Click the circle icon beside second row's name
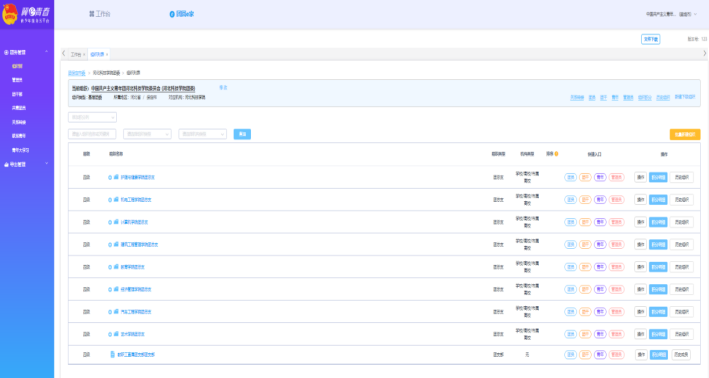The height and width of the screenshot is (378, 709). coord(110,200)
